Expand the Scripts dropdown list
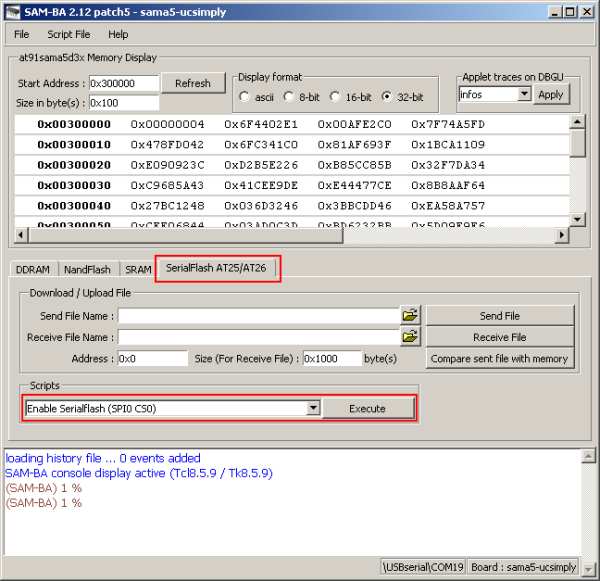The height and width of the screenshot is (581, 600). click(313, 408)
